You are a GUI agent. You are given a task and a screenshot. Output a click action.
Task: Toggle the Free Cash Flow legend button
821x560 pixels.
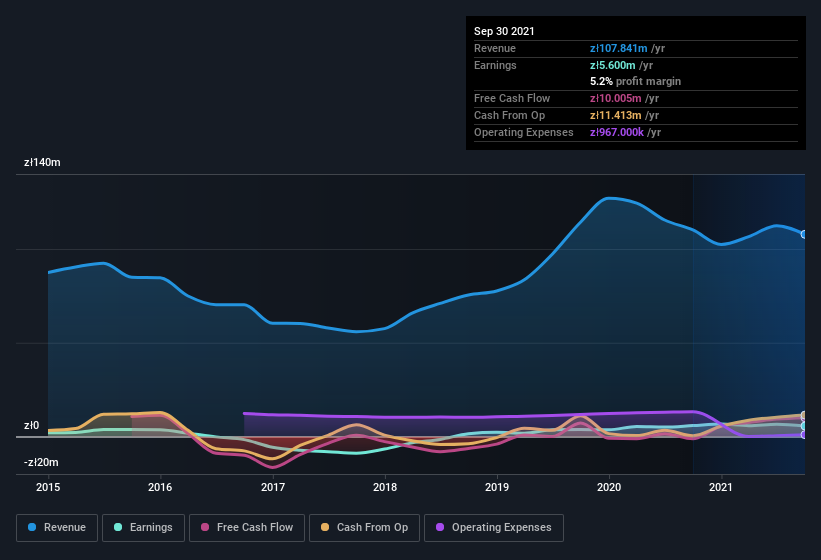(x=247, y=528)
